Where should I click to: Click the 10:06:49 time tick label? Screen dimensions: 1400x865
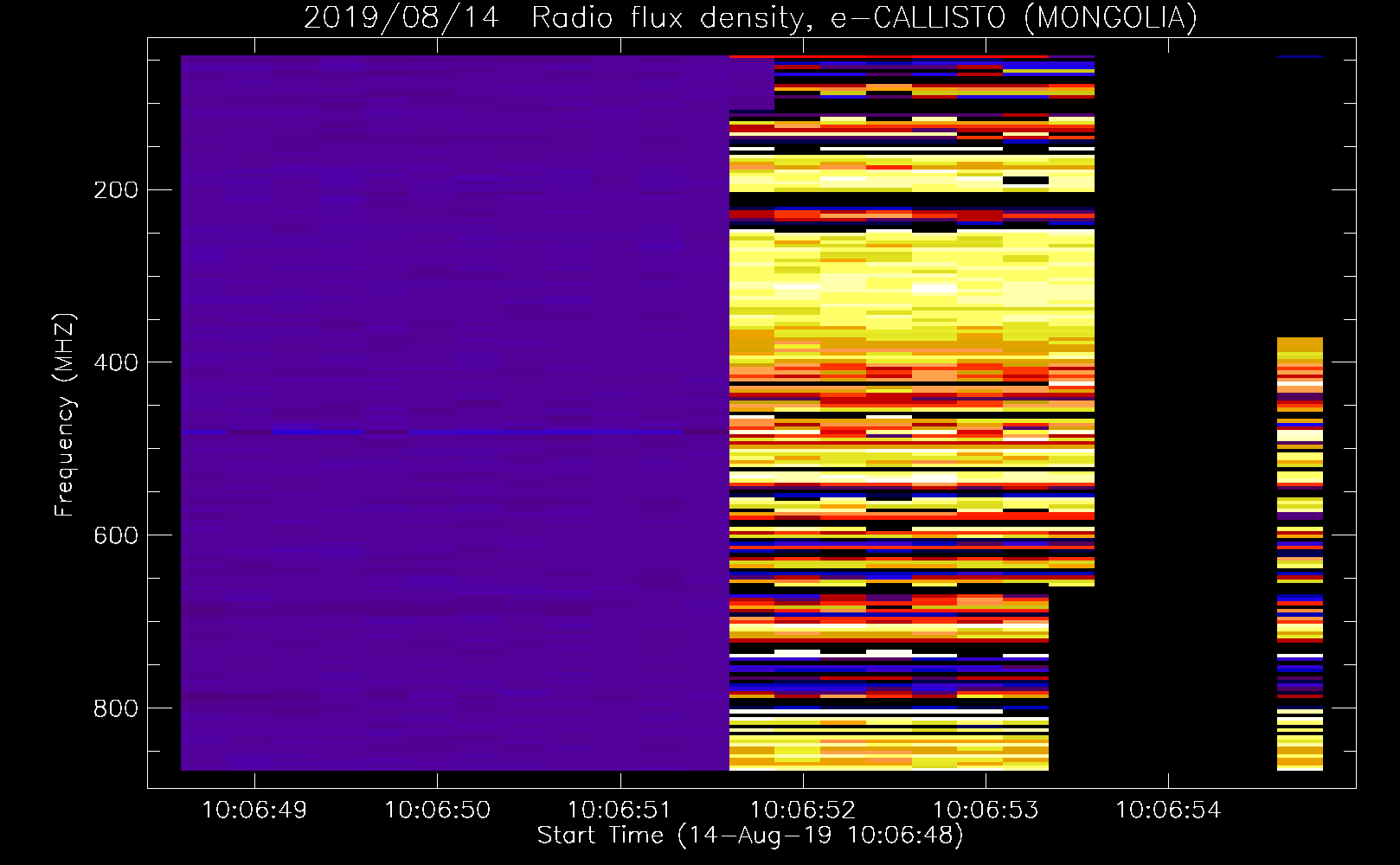tap(254, 811)
